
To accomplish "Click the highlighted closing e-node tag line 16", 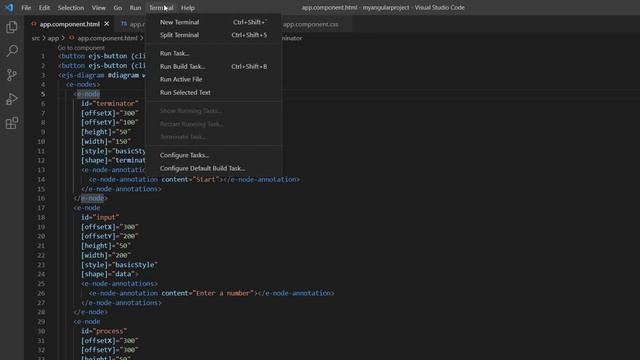I will tap(90, 198).
